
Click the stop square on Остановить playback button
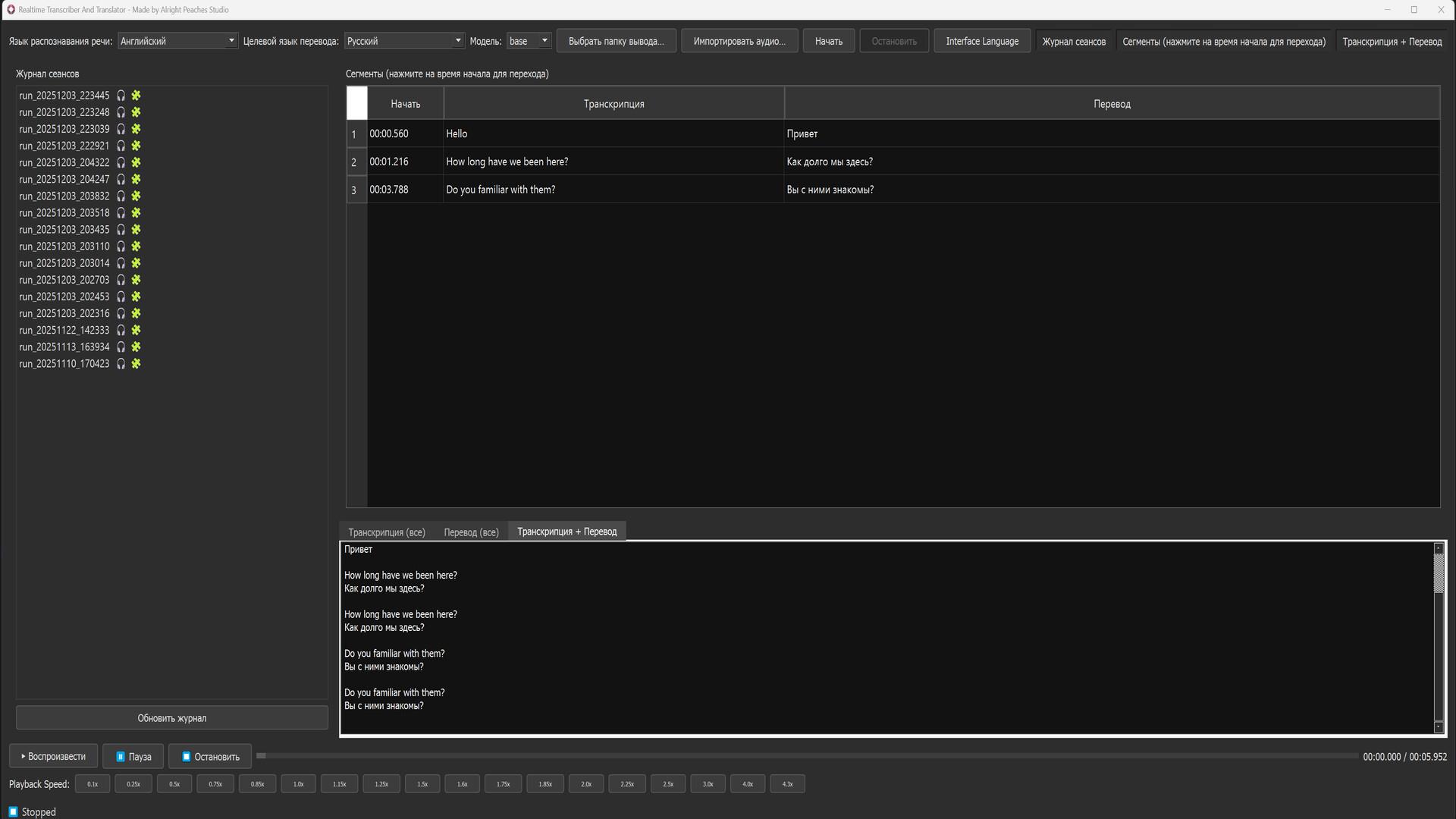pyautogui.click(x=187, y=756)
